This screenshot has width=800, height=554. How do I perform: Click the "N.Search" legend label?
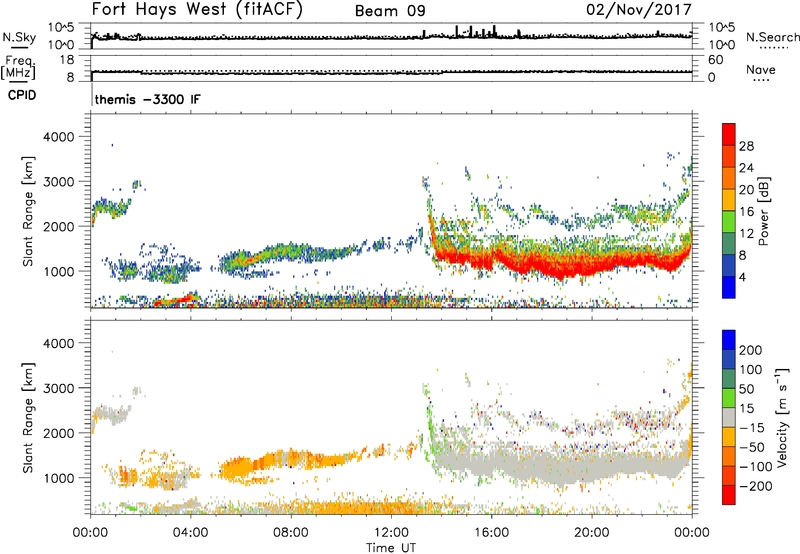(772, 37)
